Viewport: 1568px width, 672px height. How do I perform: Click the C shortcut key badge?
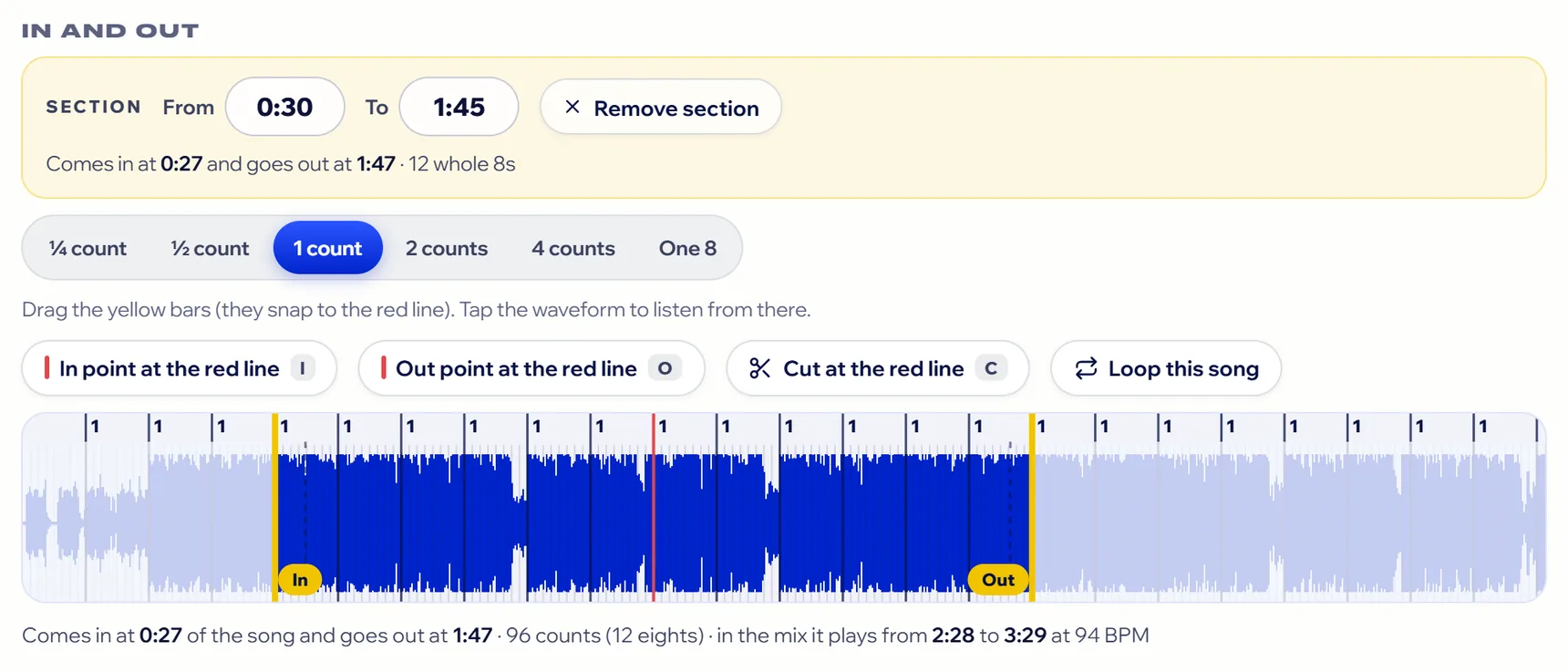[991, 368]
